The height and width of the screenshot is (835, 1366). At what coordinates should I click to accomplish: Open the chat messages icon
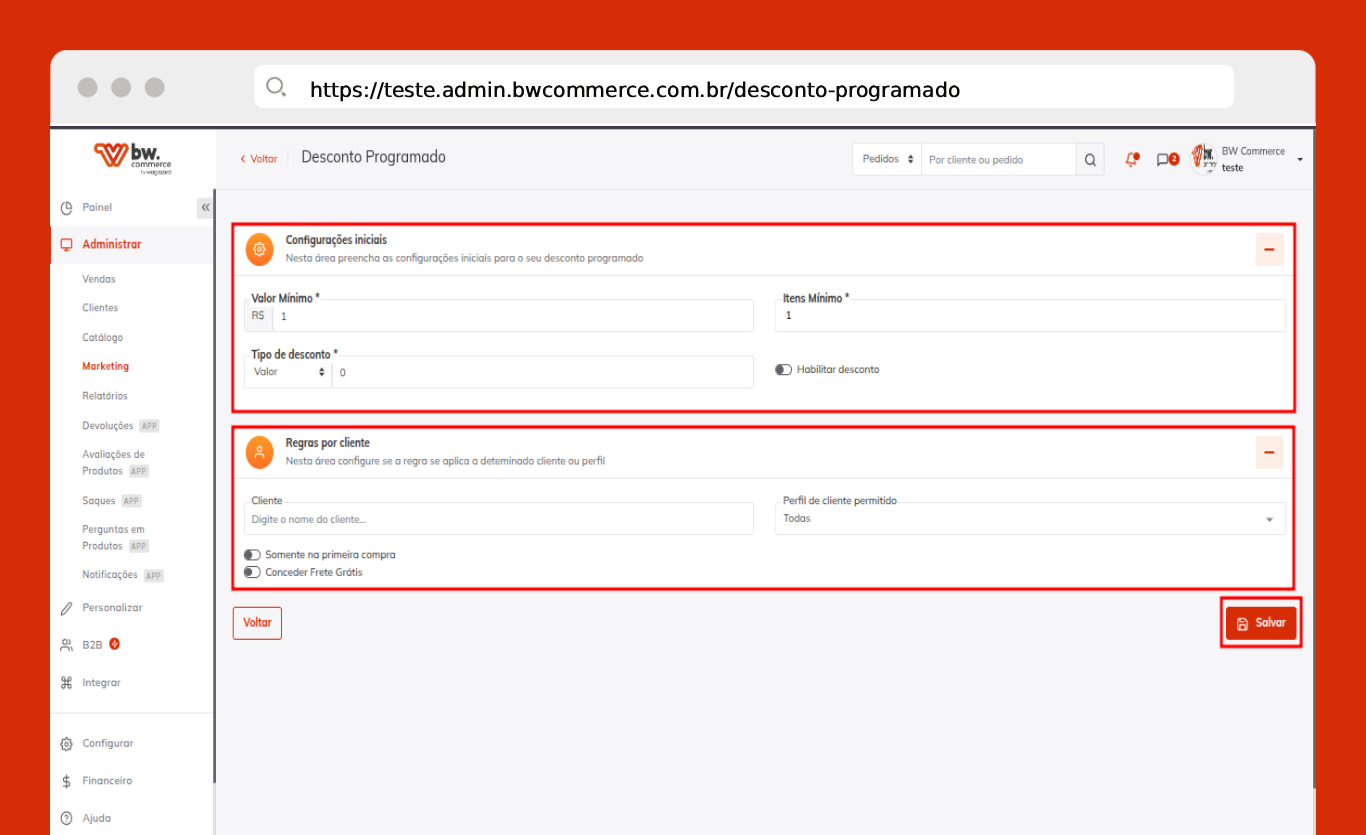pyautogui.click(x=1164, y=160)
